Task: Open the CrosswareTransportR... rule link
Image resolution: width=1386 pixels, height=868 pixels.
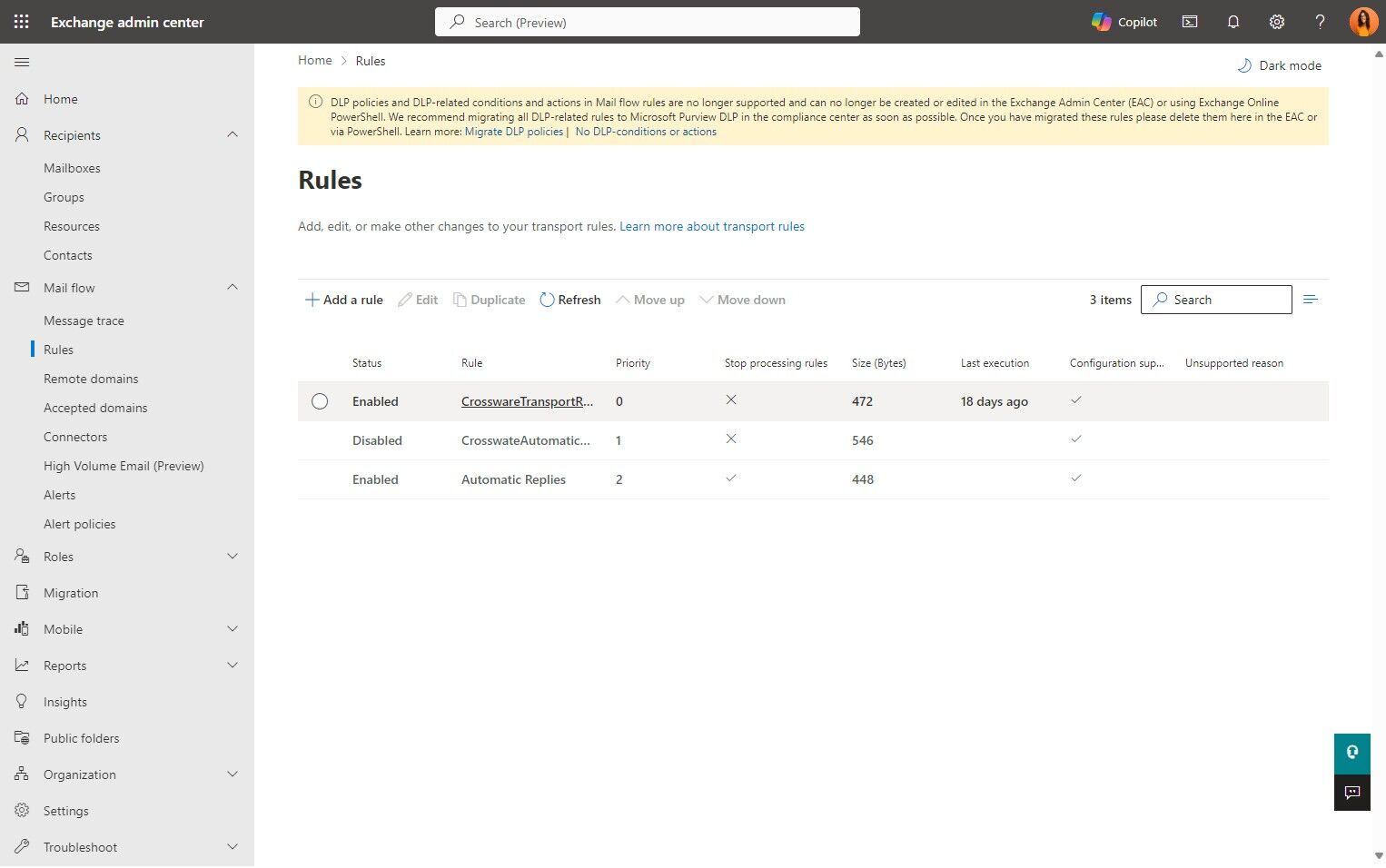Action: tap(527, 401)
